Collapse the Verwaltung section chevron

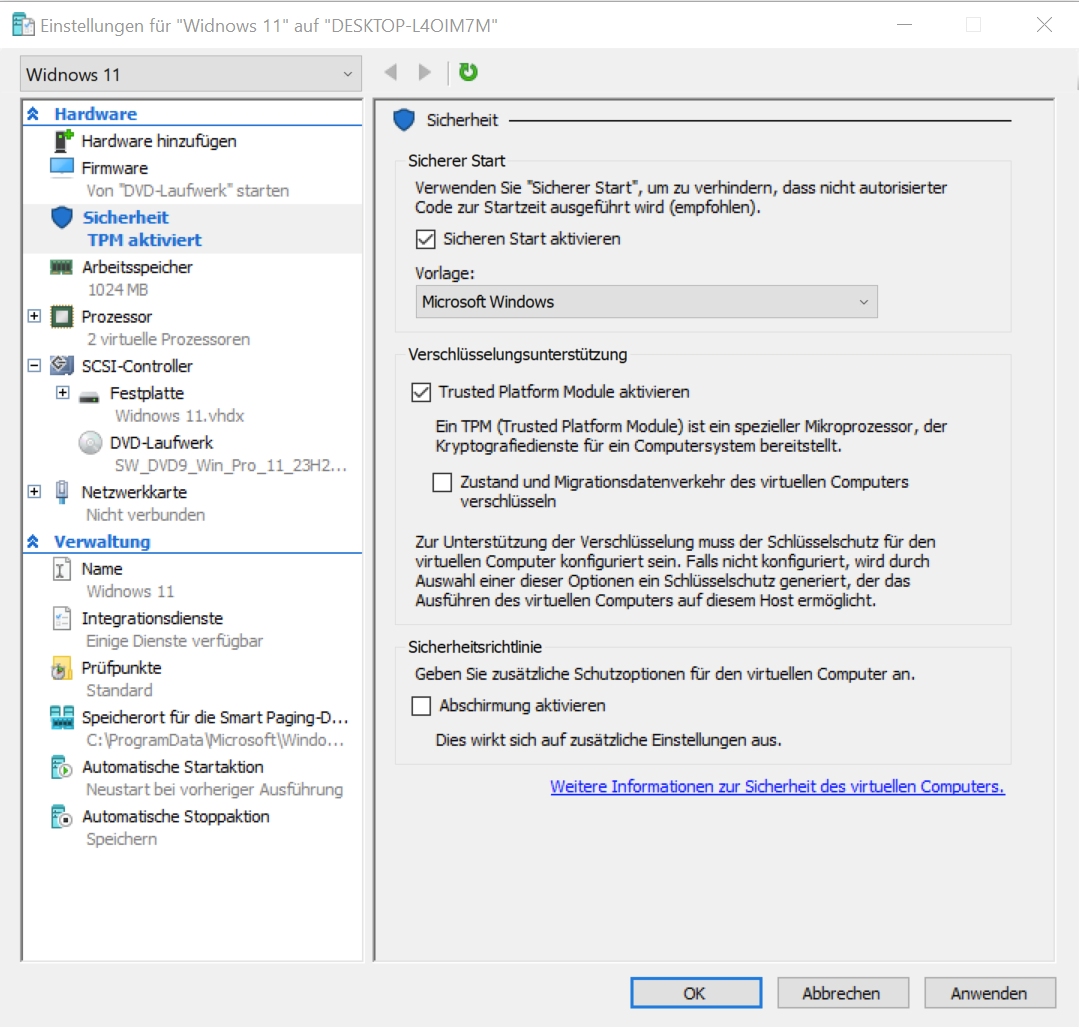point(33,542)
